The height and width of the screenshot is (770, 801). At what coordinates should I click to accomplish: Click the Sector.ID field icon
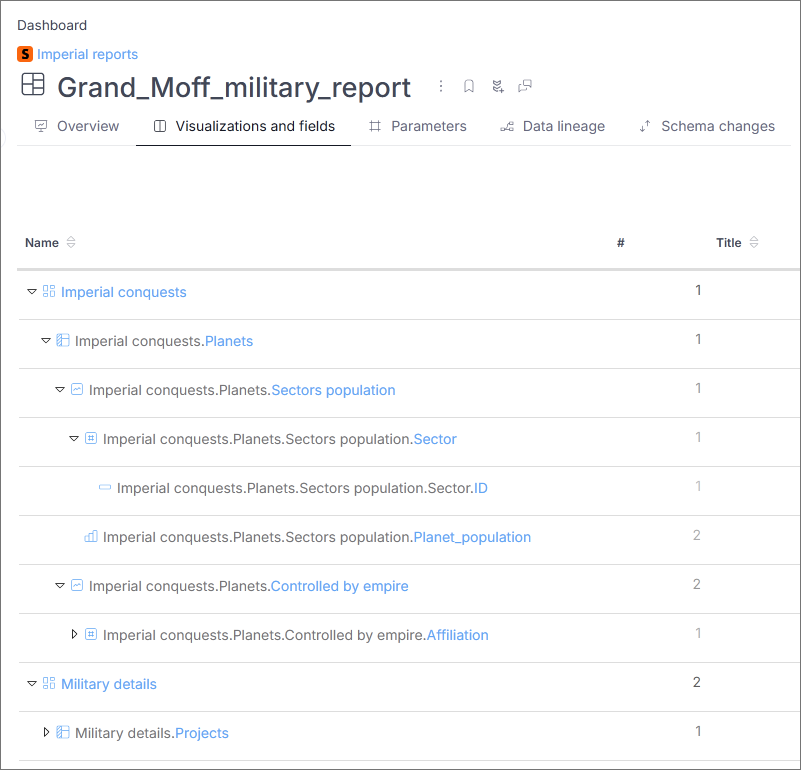point(105,488)
